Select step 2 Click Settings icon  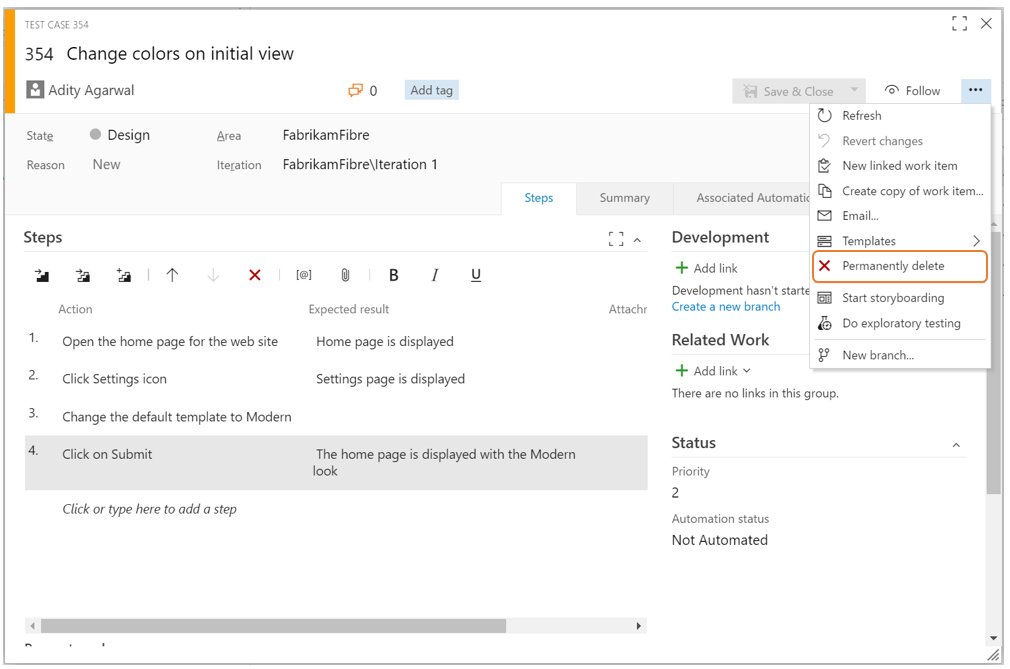[x=114, y=379]
